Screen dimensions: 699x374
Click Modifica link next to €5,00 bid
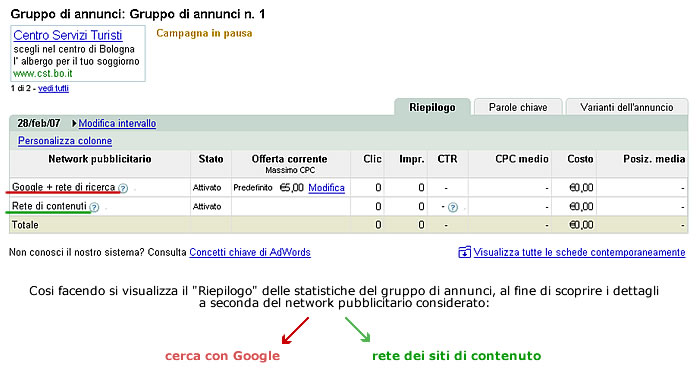(x=326, y=188)
